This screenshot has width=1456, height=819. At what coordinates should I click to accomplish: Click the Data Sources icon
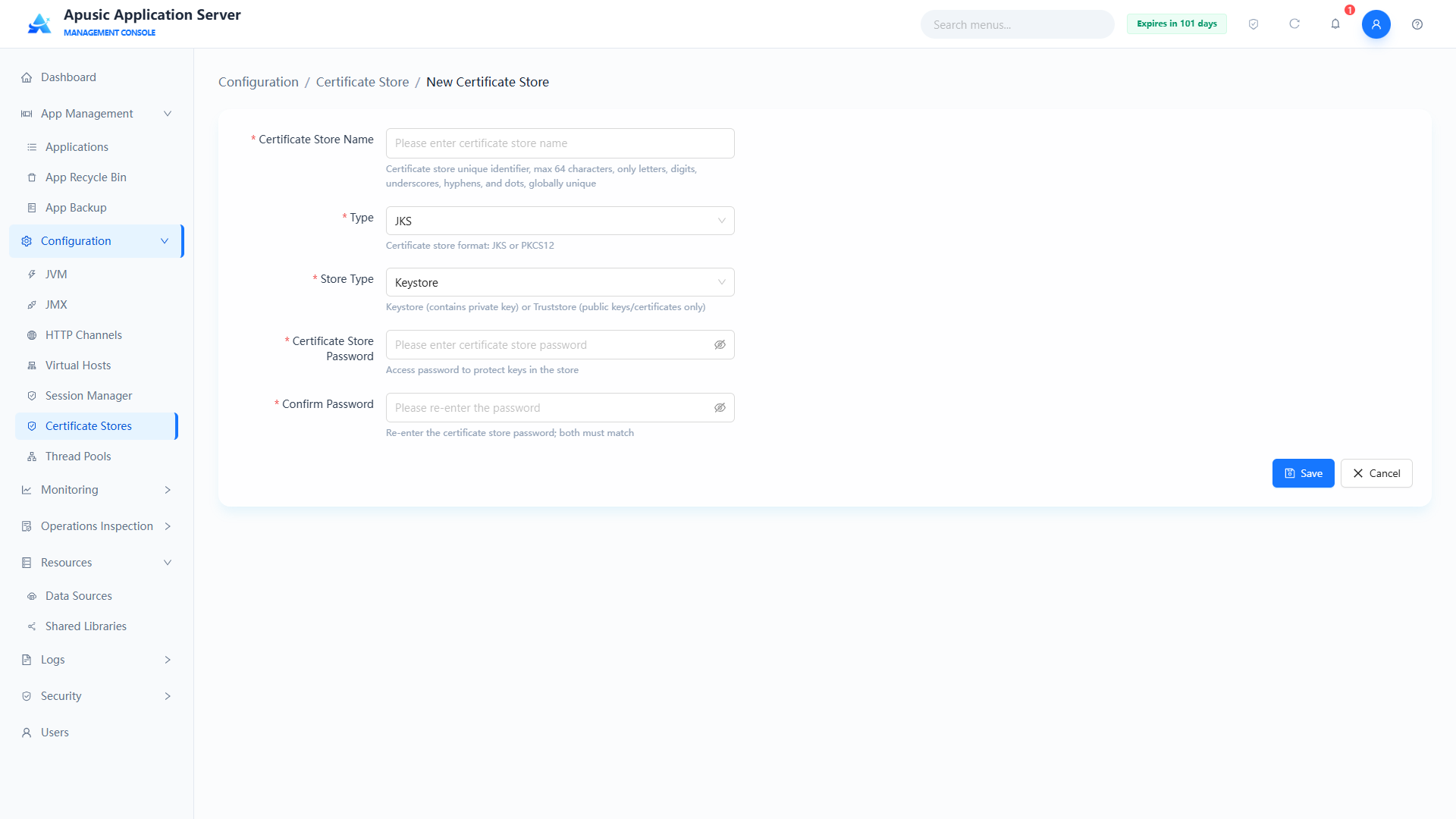click(32, 596)
